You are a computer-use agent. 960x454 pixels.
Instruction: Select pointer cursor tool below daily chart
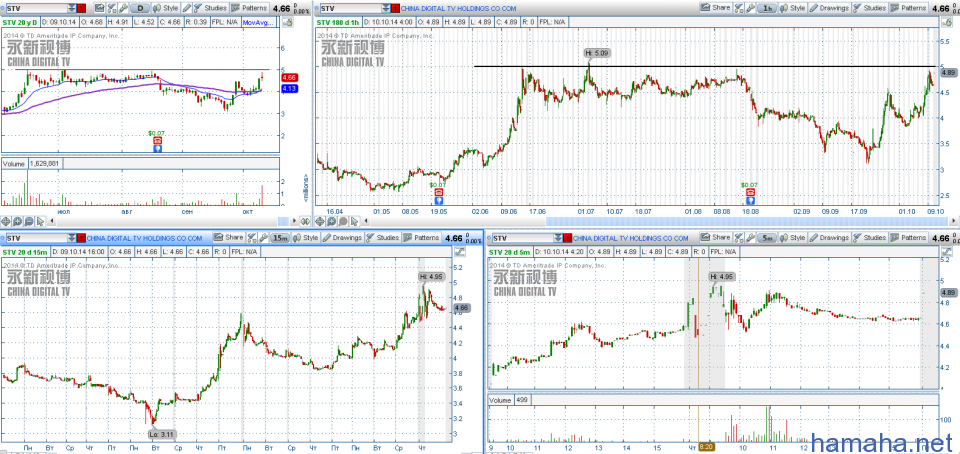point(40,221)
